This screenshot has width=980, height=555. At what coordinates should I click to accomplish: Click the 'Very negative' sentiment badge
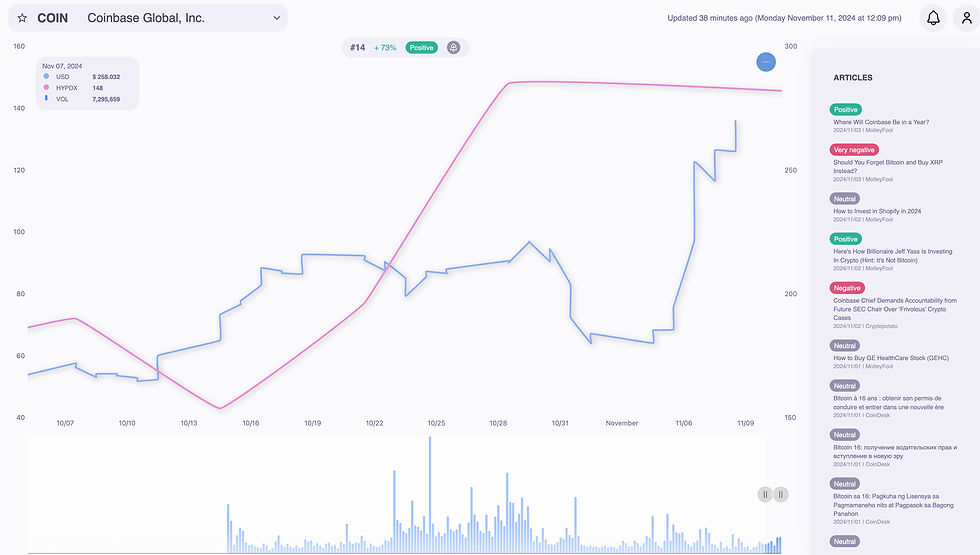click(x=854, y=150)
